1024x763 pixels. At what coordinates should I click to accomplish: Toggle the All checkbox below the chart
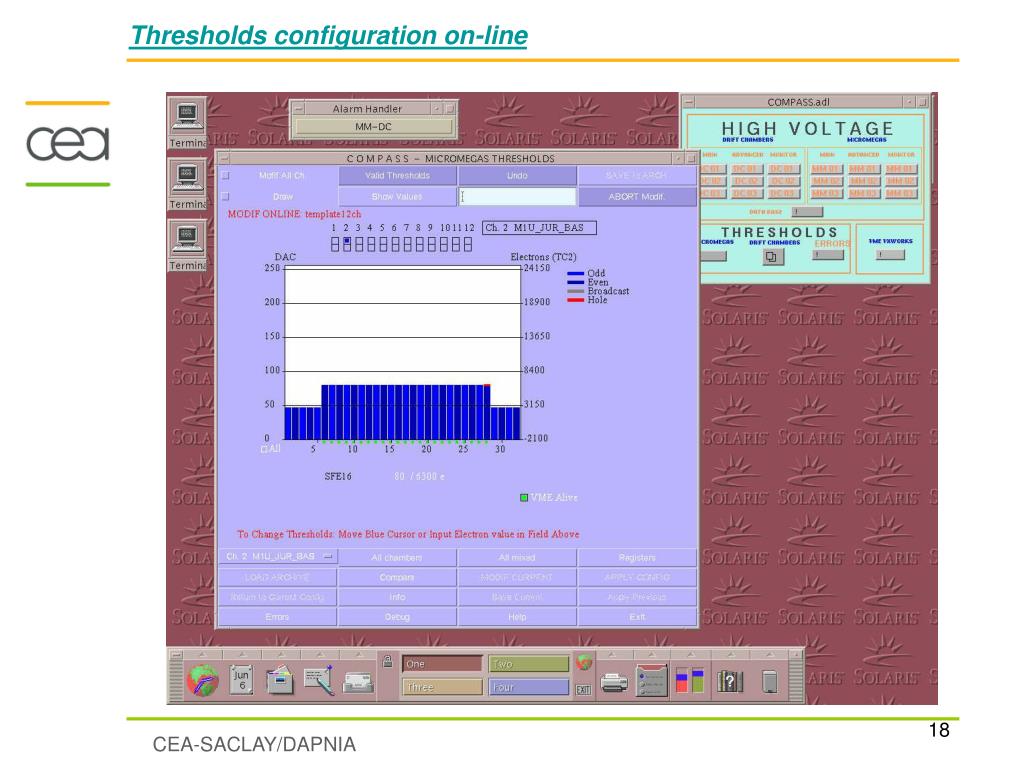pos(264,449)
